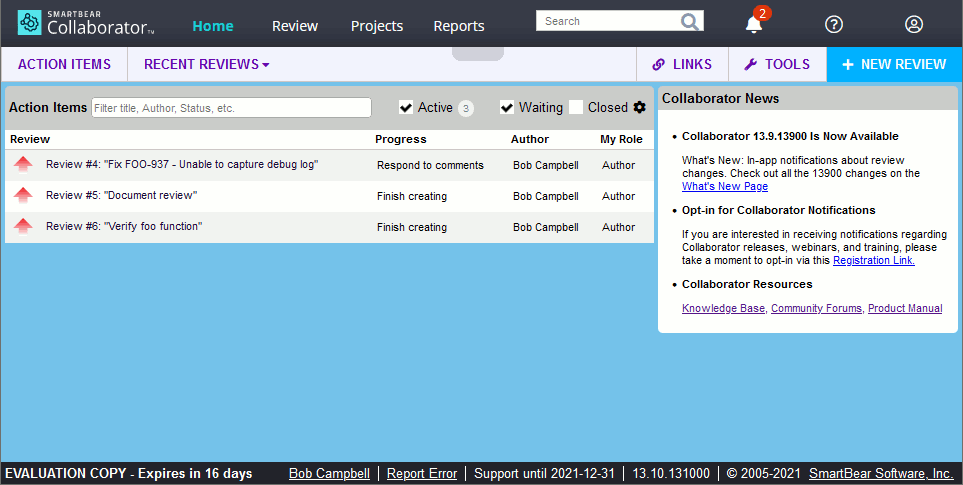The width and height of the screenshot is (963, 485).
Task: Click the search magnifying glass icon
Action: pyautogui.click(x=690, y=22)
